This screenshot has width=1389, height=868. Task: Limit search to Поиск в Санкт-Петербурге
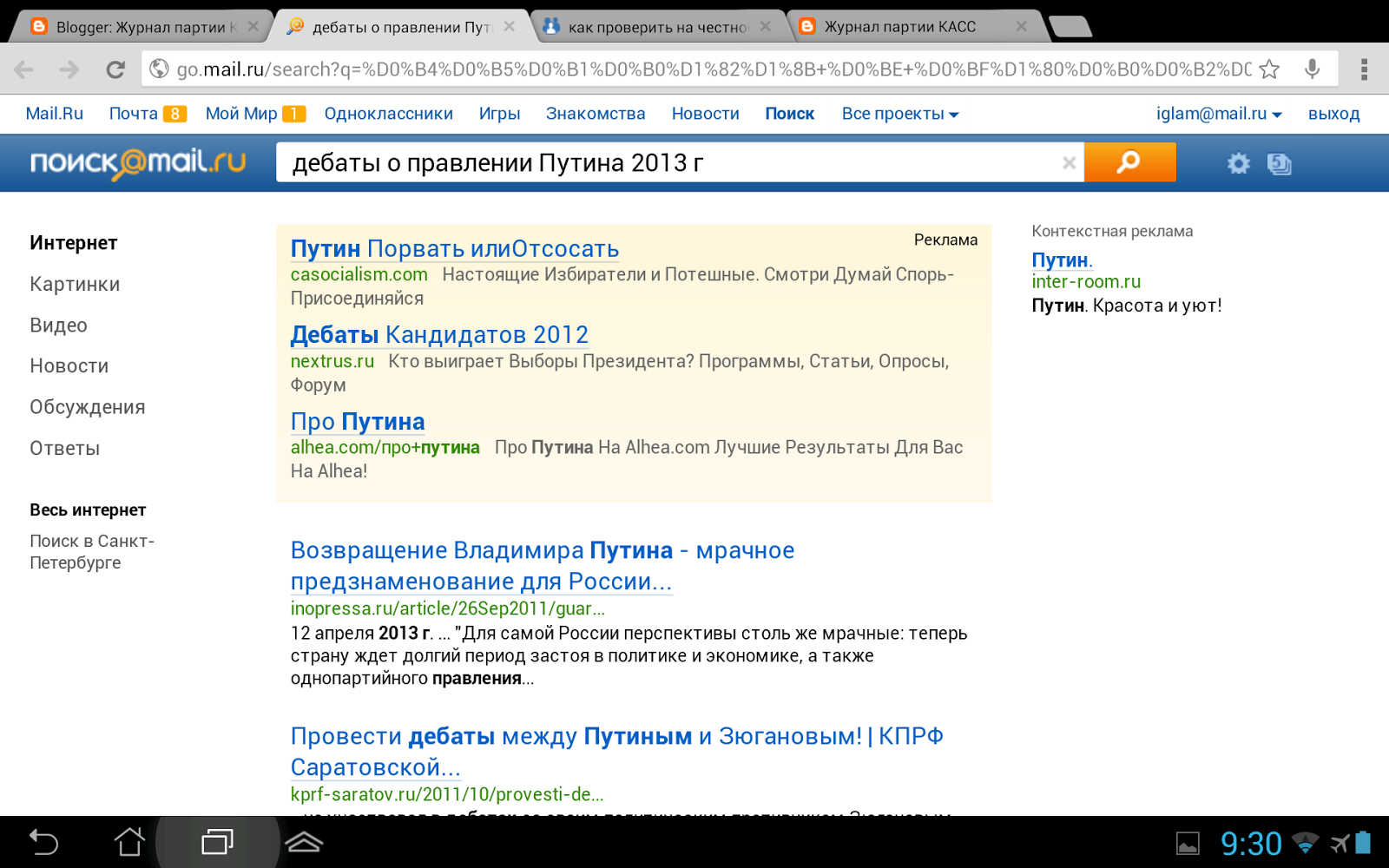coord(92,551)
